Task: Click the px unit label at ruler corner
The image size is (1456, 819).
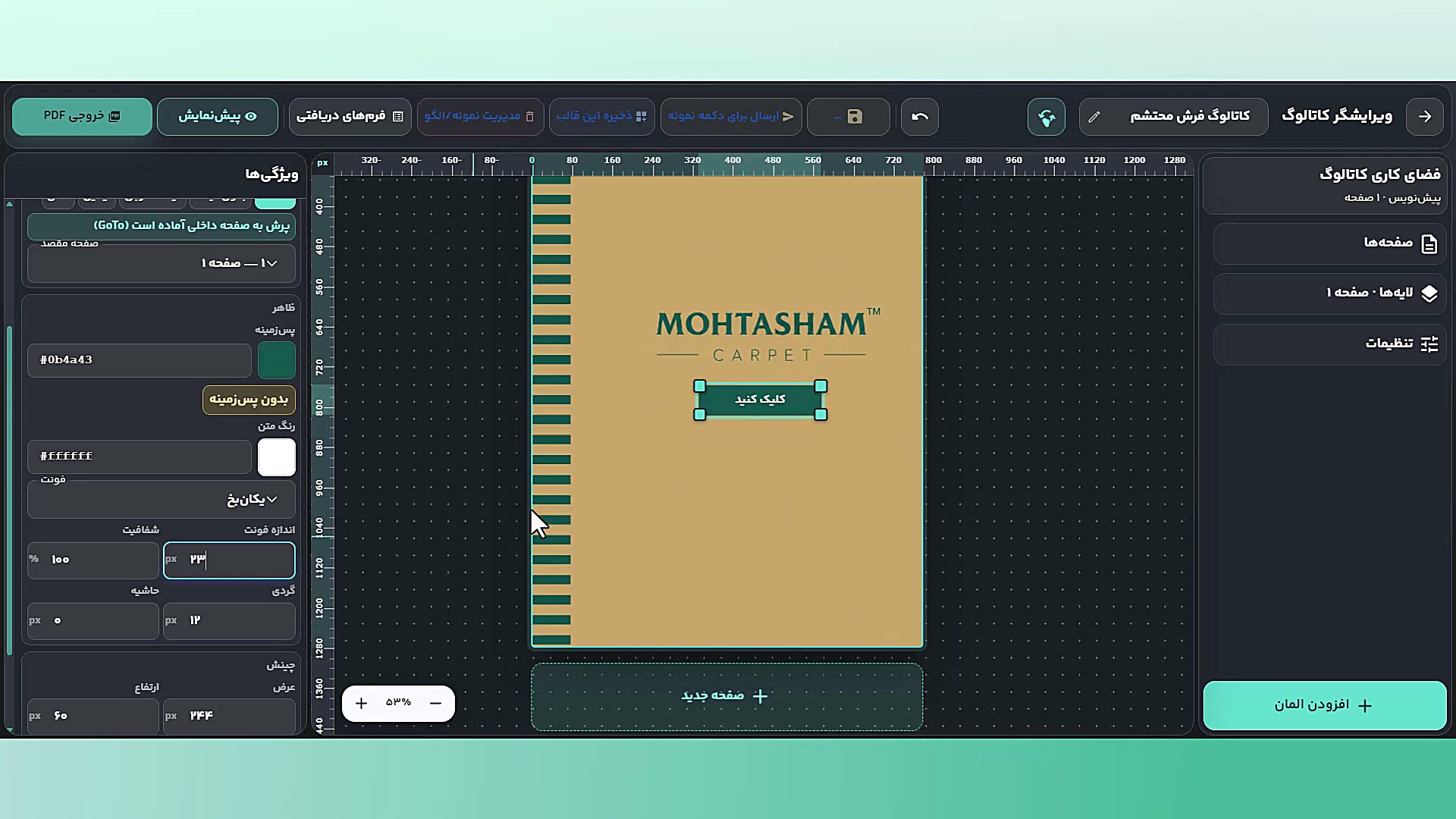Action: coord(323,163)
